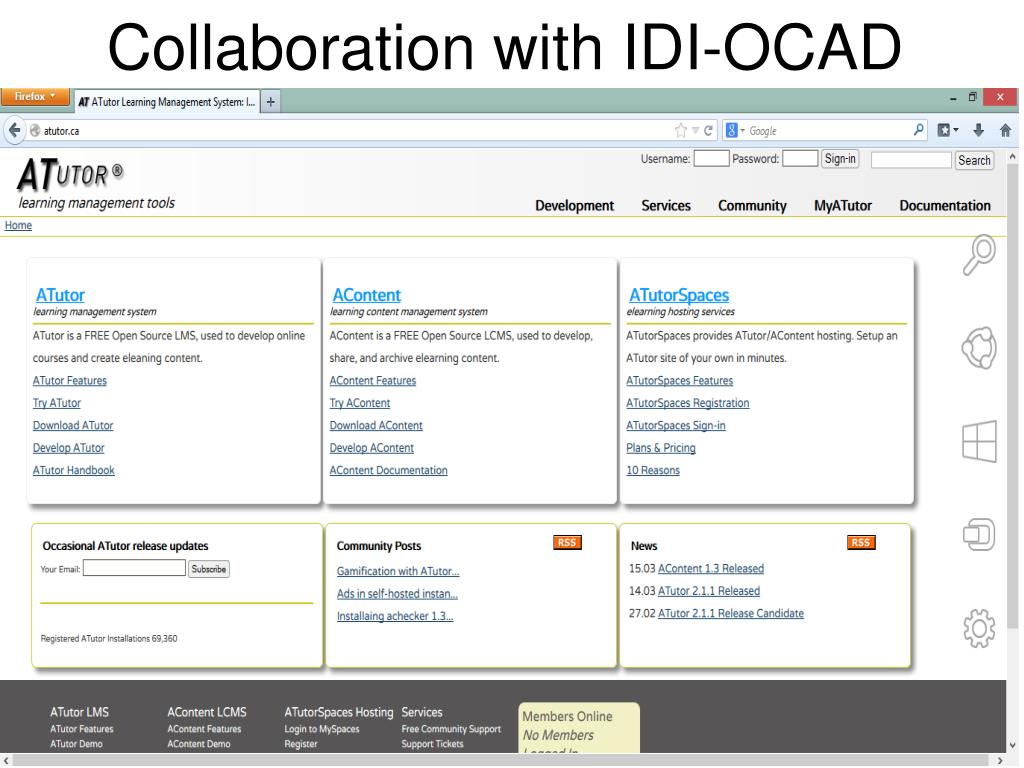Image resolution: width=1024 pixels, height=768 pixels.
Task: Click the Your Email input field
Action: [x=135, y=568]
